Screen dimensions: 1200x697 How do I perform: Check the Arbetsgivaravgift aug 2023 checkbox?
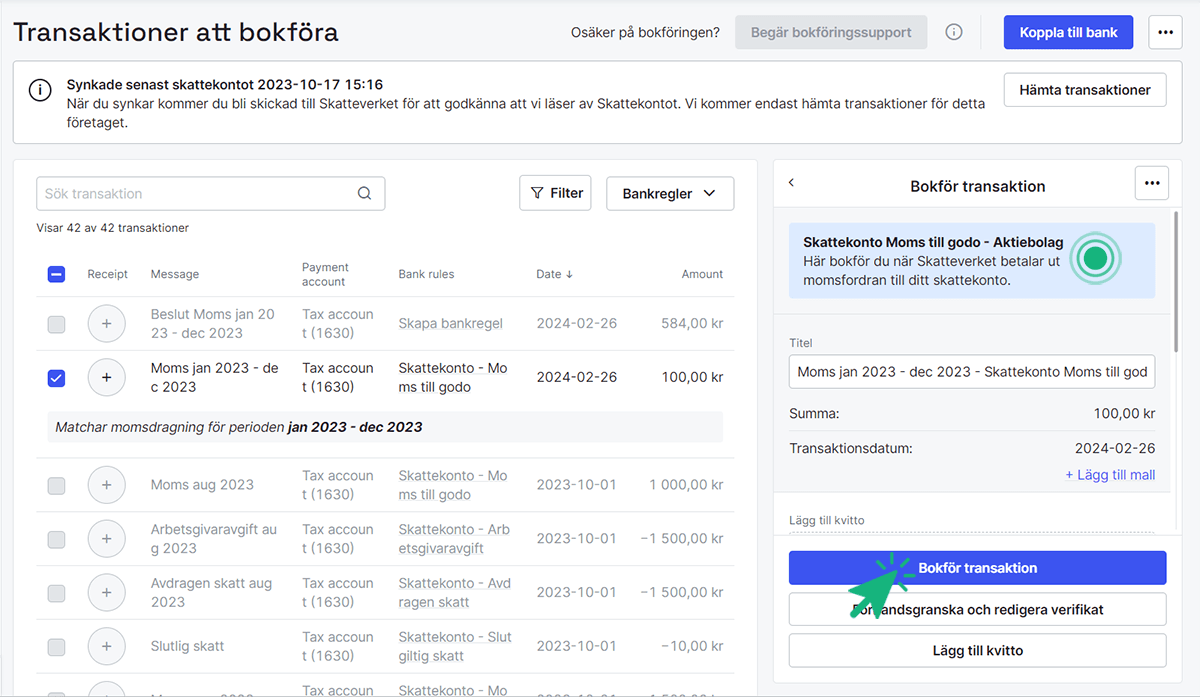57,539
